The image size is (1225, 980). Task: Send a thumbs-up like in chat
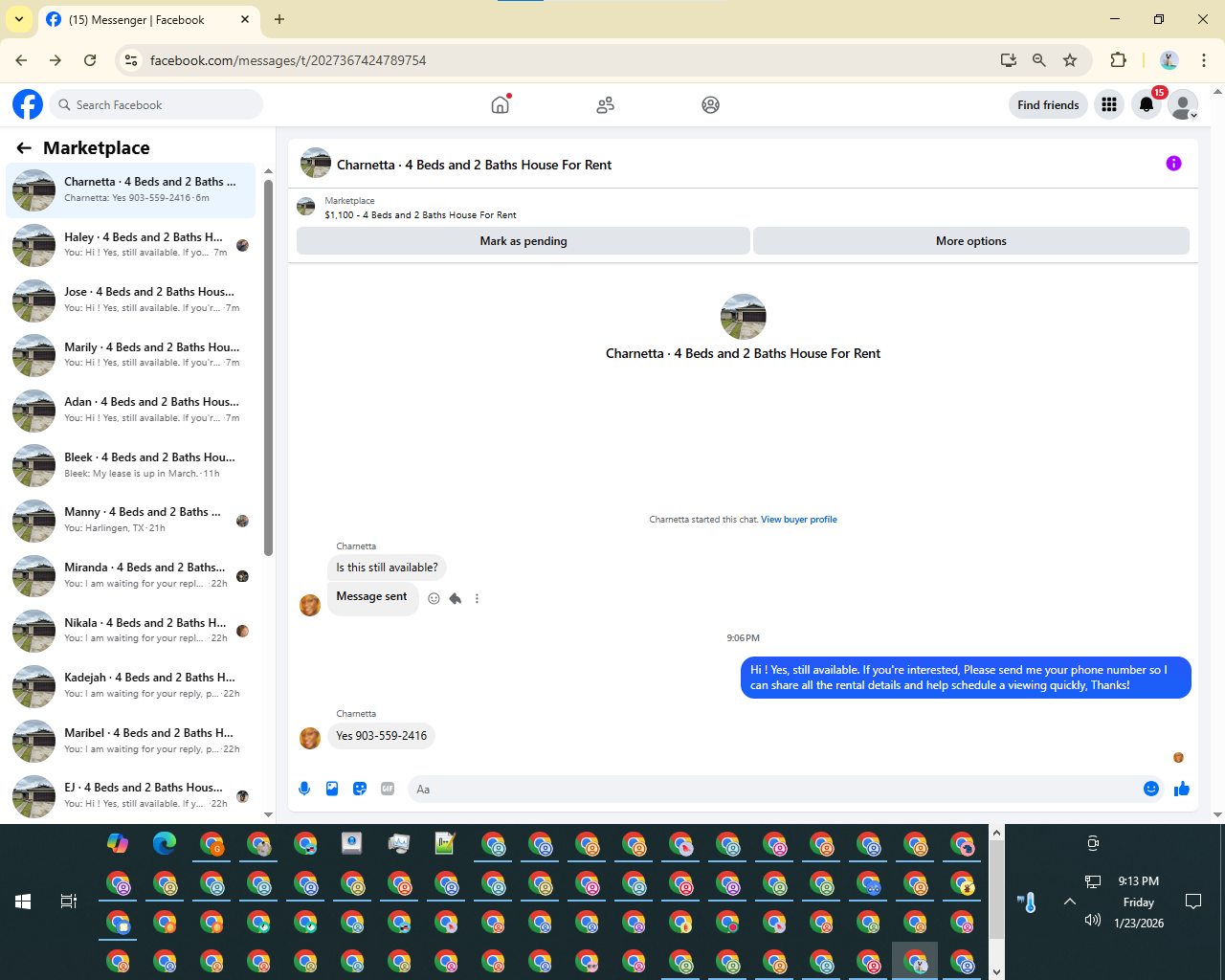point(1182,789)
